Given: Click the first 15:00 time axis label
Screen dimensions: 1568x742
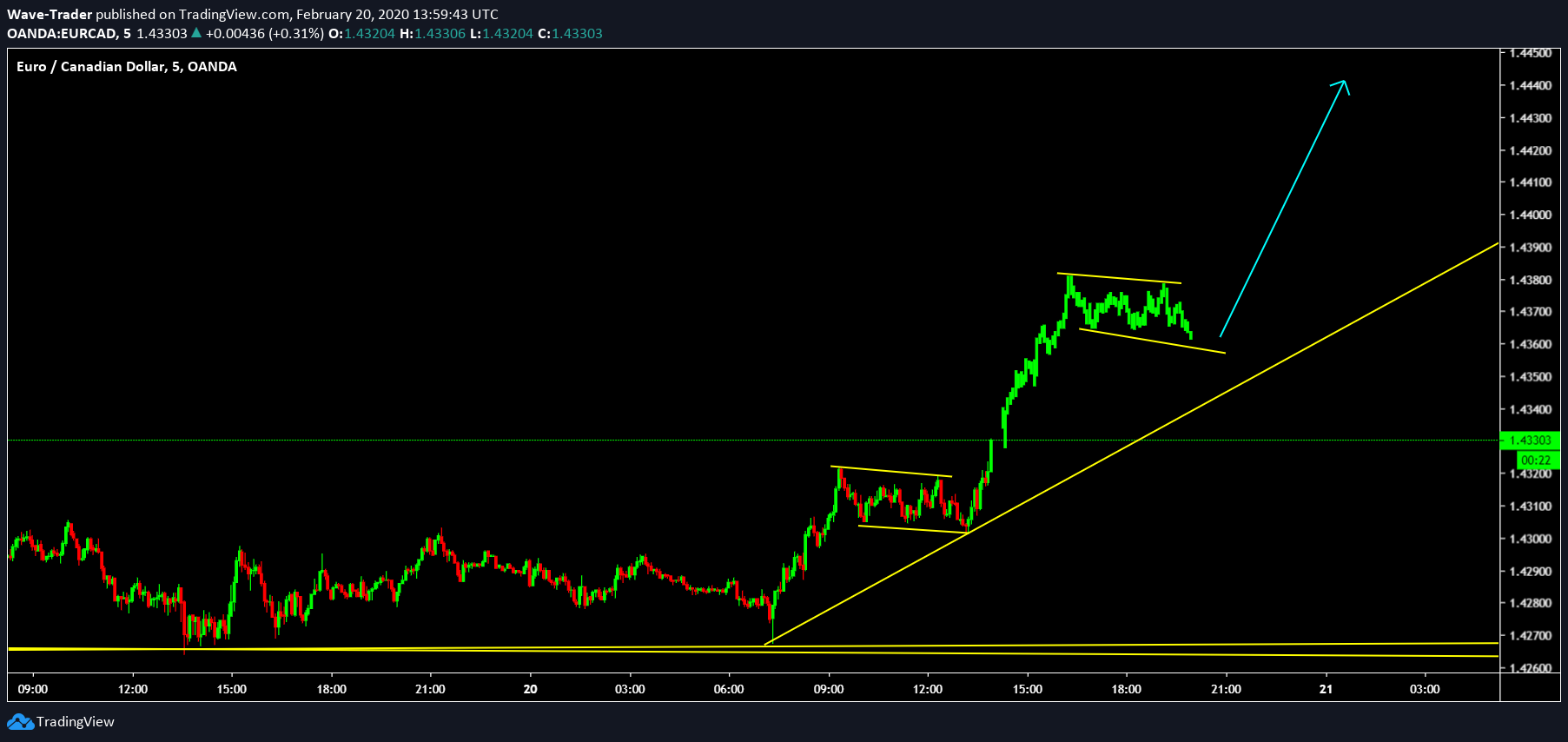Looking at the screenshot, I should tap(232, 689).
